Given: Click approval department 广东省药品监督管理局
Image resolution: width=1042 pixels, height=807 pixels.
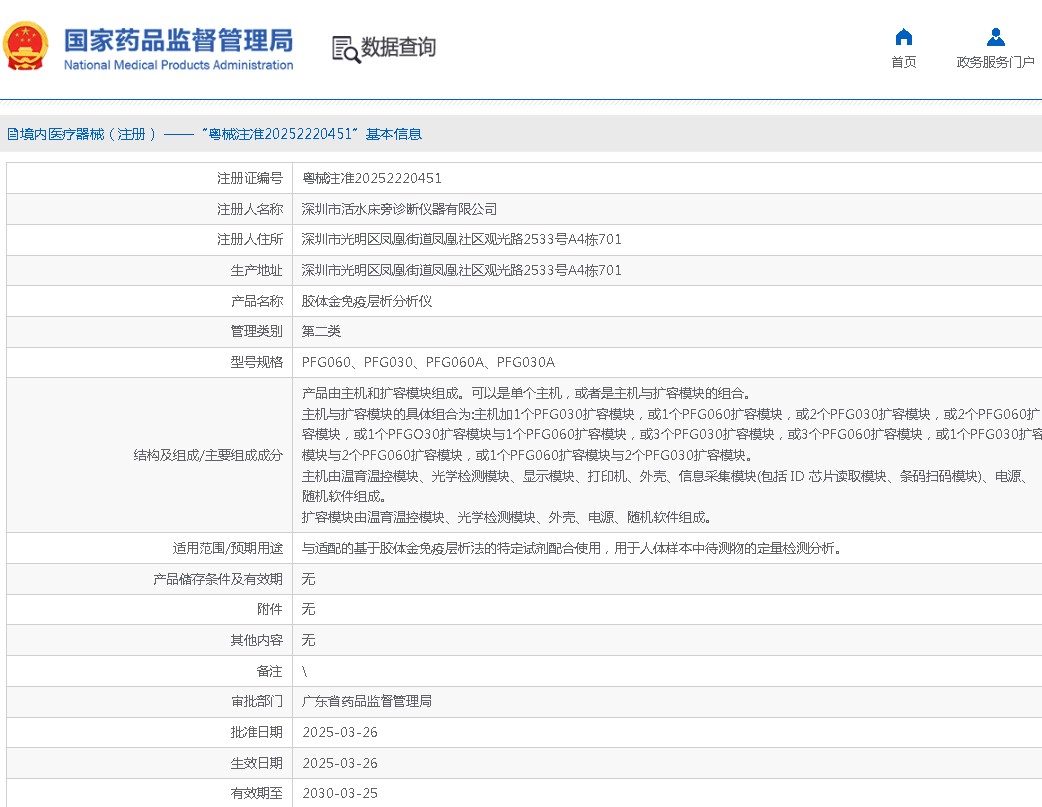Looking at the screenshot, I should click(367, 702).
